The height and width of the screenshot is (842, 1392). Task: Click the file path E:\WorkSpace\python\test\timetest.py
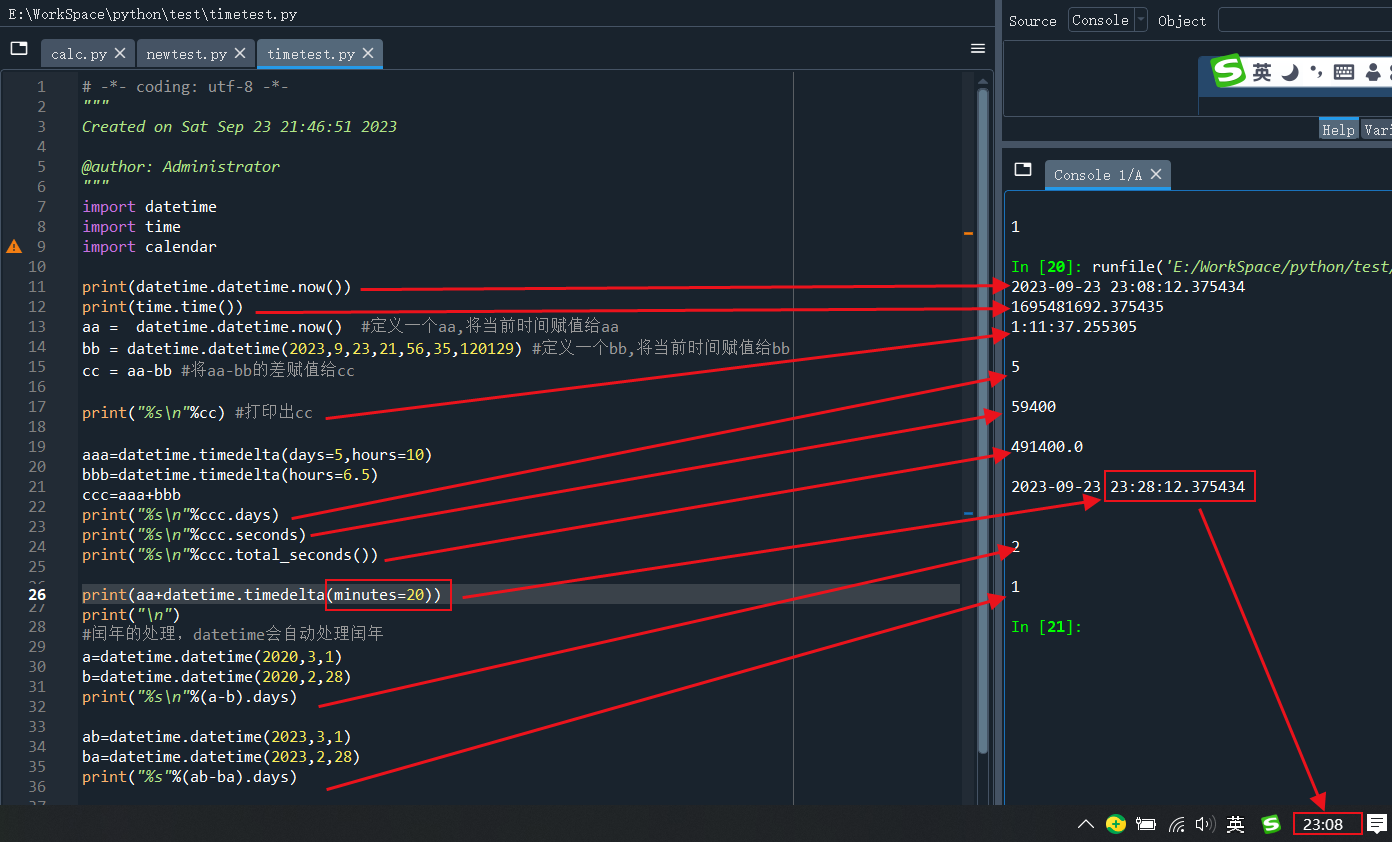pos(152,15)
